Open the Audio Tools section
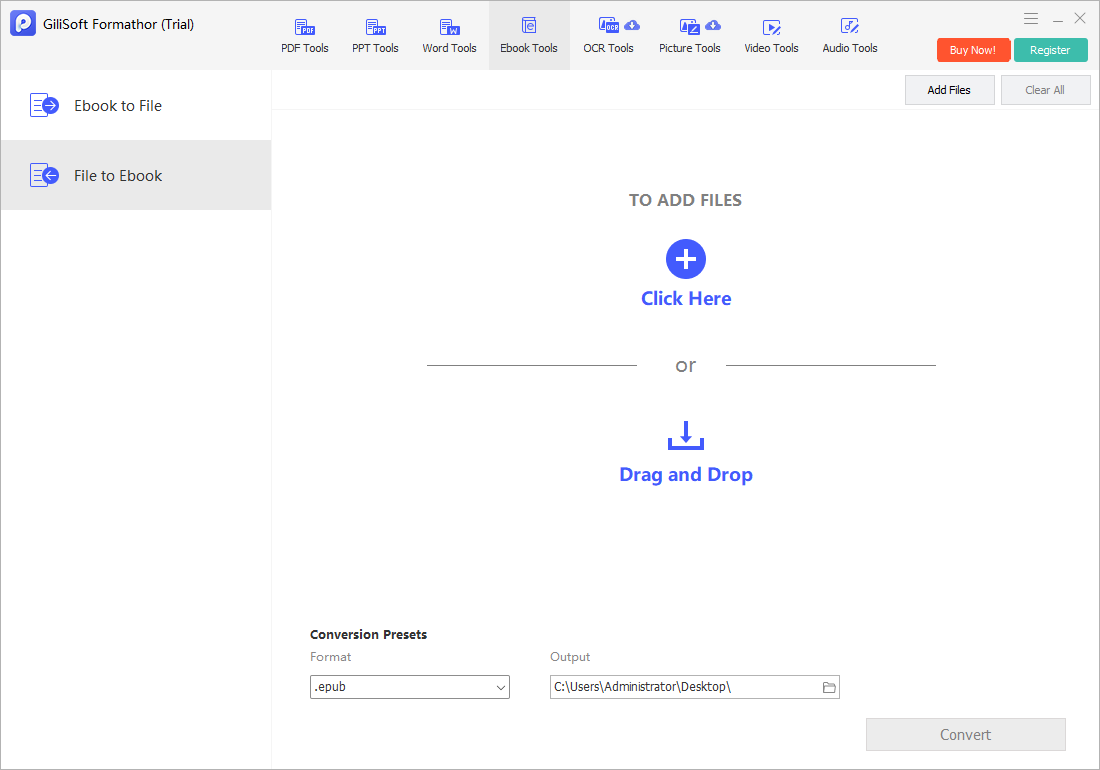The width and height of the screenshot is (1100, 770). pyautogui.click(x=850, y=36)
